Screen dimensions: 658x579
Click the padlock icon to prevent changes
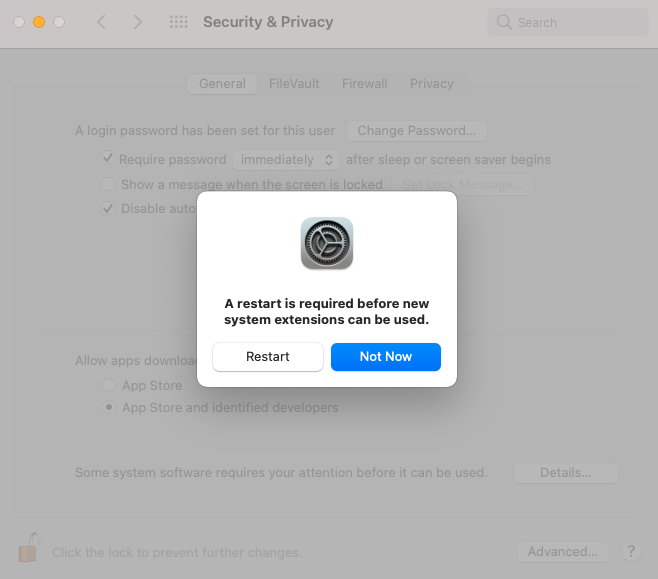pos(29,547)
